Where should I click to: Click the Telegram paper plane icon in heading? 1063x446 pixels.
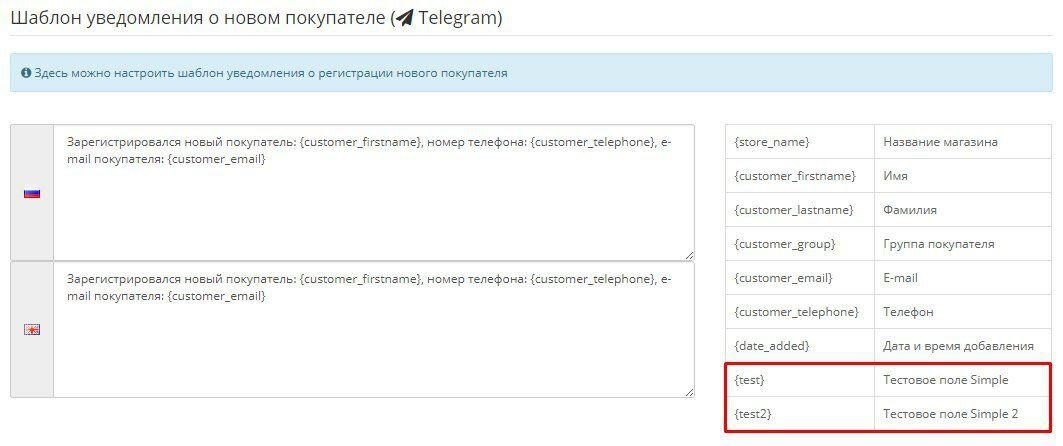406,18
